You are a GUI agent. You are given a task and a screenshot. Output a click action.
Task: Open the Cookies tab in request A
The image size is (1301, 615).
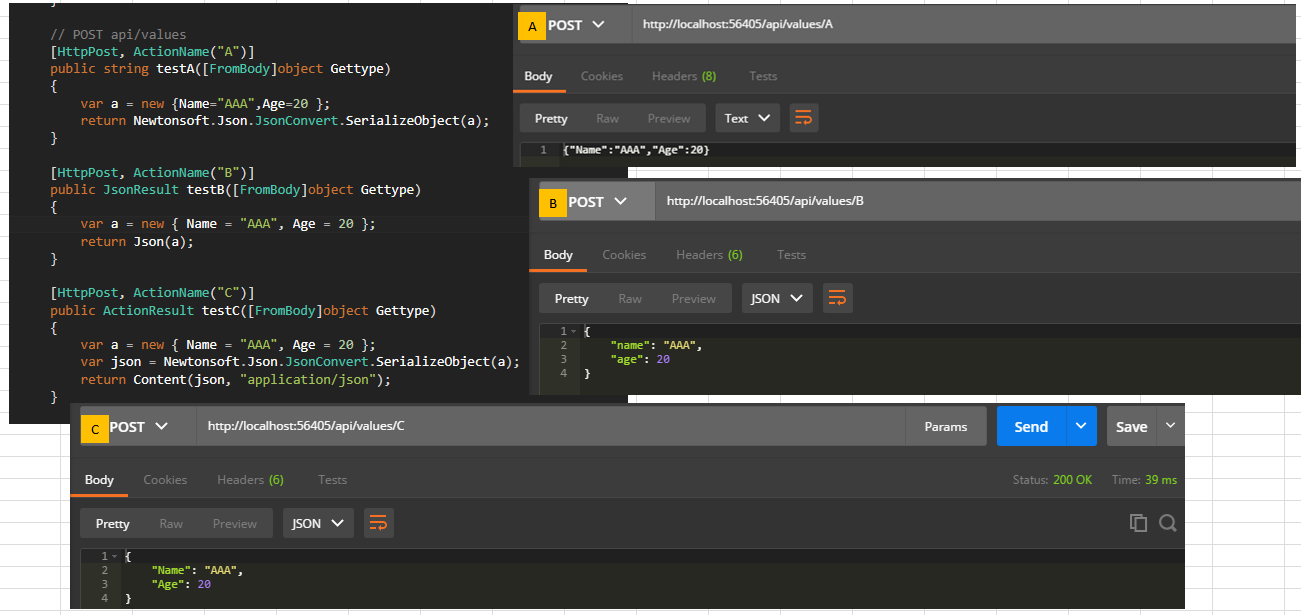[x=602, y=76]
